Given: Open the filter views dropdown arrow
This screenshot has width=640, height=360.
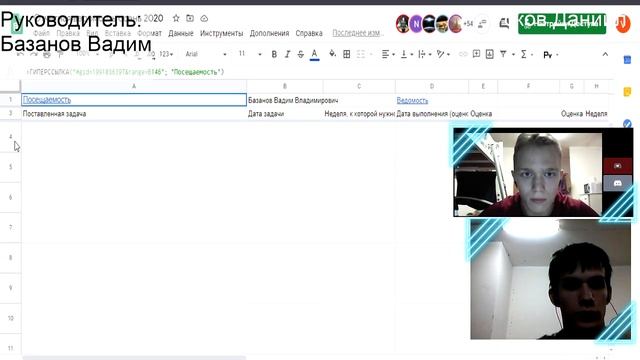Looking at the screenshot, I should point(513,55).
